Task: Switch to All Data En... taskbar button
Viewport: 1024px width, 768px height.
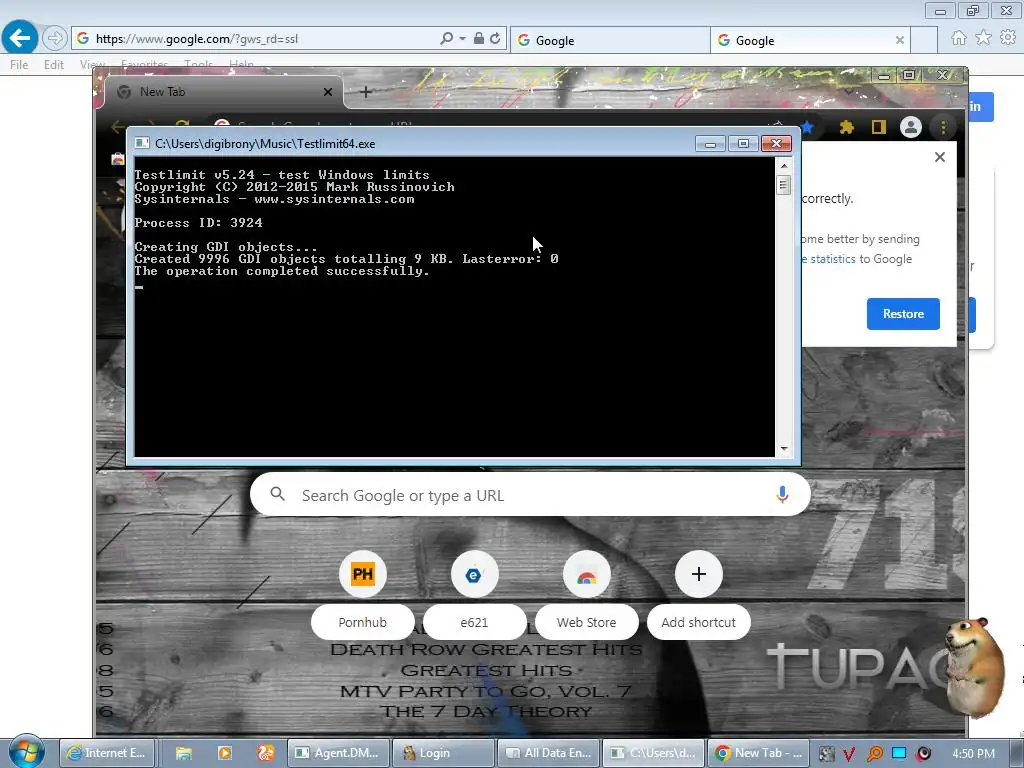Action: pos(548,753)
